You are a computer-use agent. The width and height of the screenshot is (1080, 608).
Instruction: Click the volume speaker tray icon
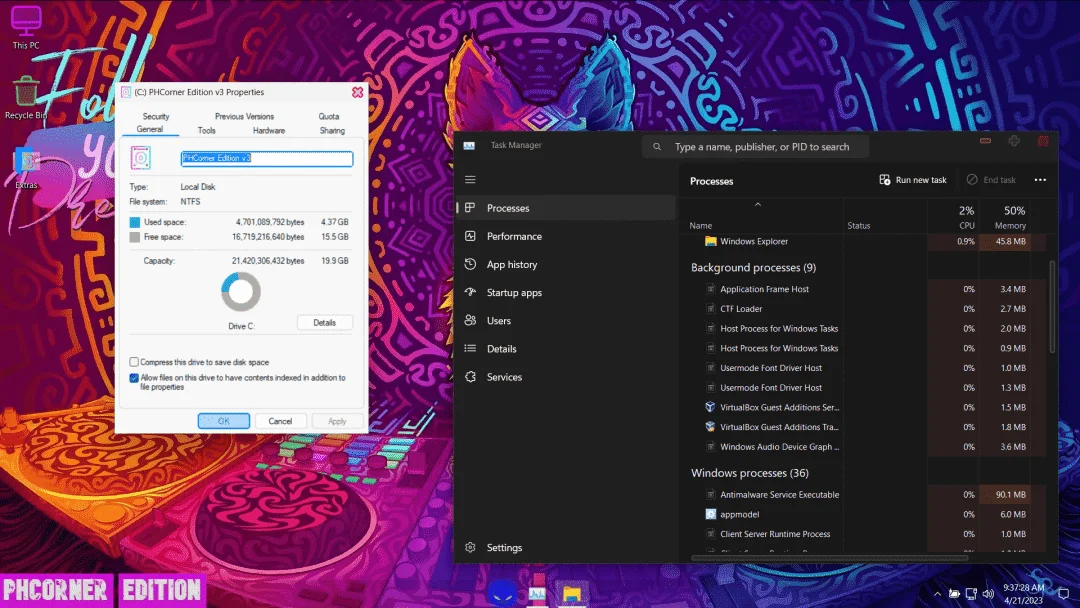click(988, 594)
